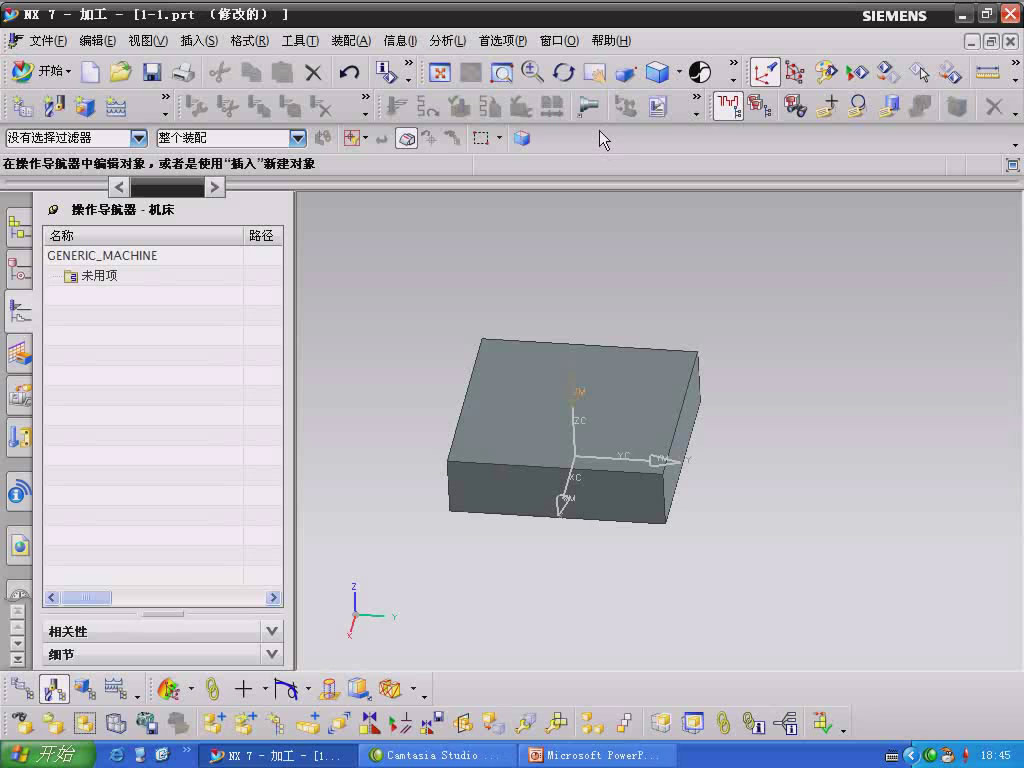
Task: Click the Delete X icon in top toolbar
Action: pos(313,72)
